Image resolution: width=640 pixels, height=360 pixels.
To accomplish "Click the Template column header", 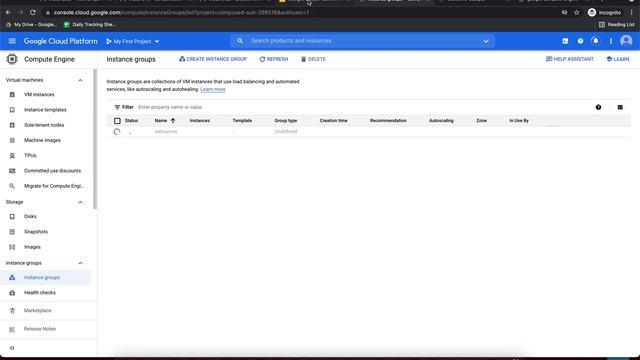I will [242, 121].
